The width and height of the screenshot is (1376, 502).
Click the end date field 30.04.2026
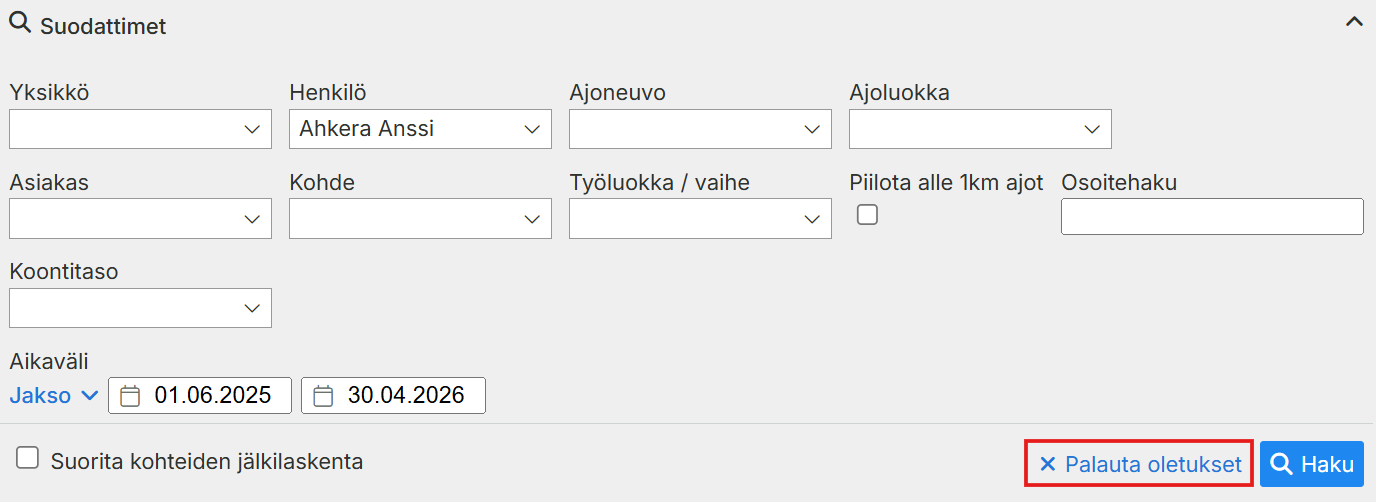tap(405, 395)
